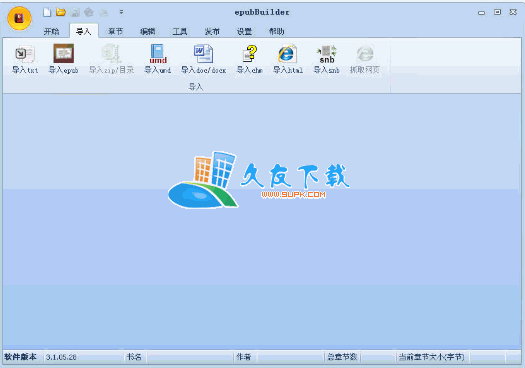
Task: Click the 作者 status bar label
Action: 243,357
